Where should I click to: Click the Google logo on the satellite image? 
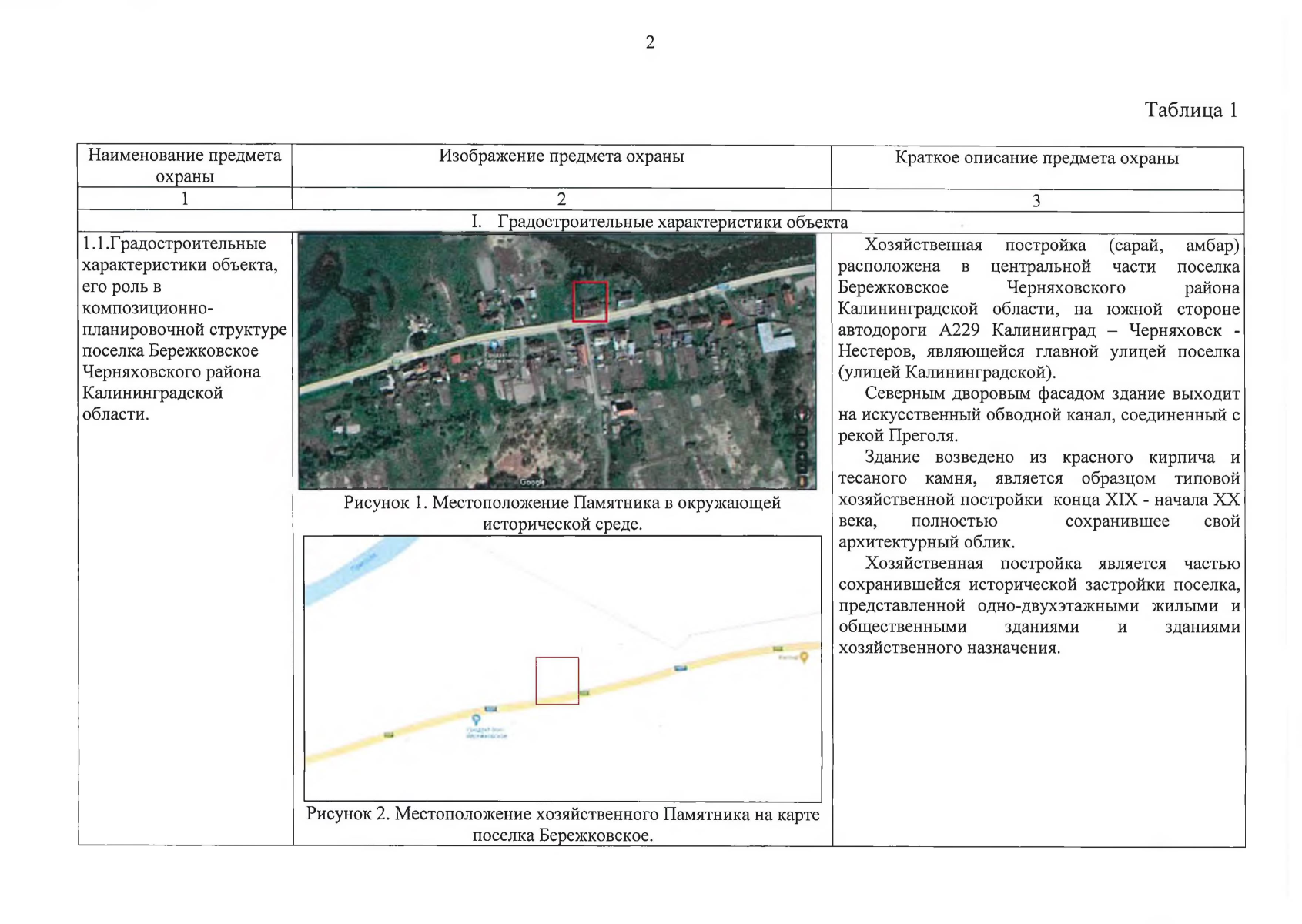pyautogui.click(x=532, y=482)
